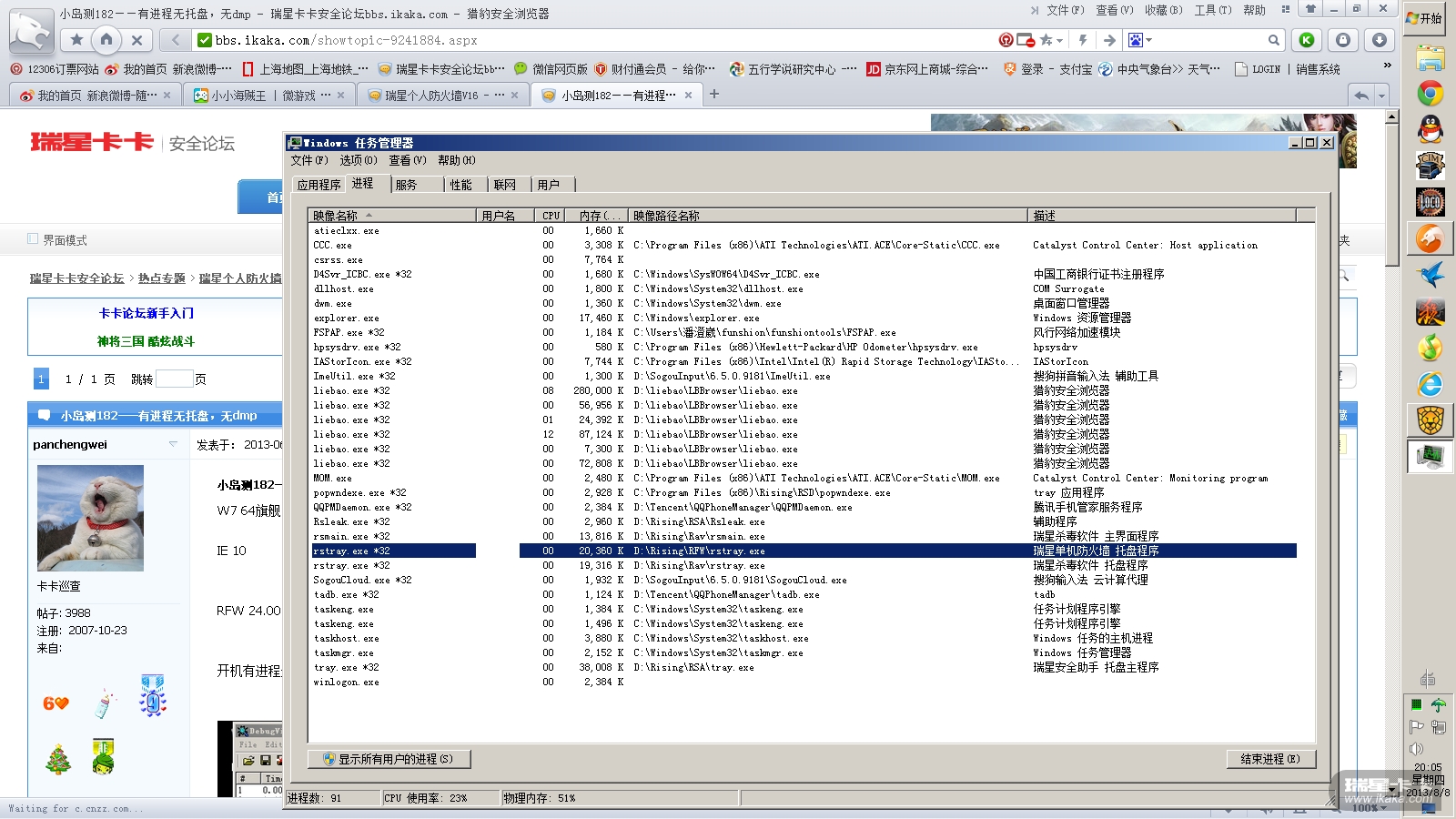Image resolution: width=1456 pixels, height=819 pixels.
Task: Open the browser downloads button
Action: [x=1380, y=40]
